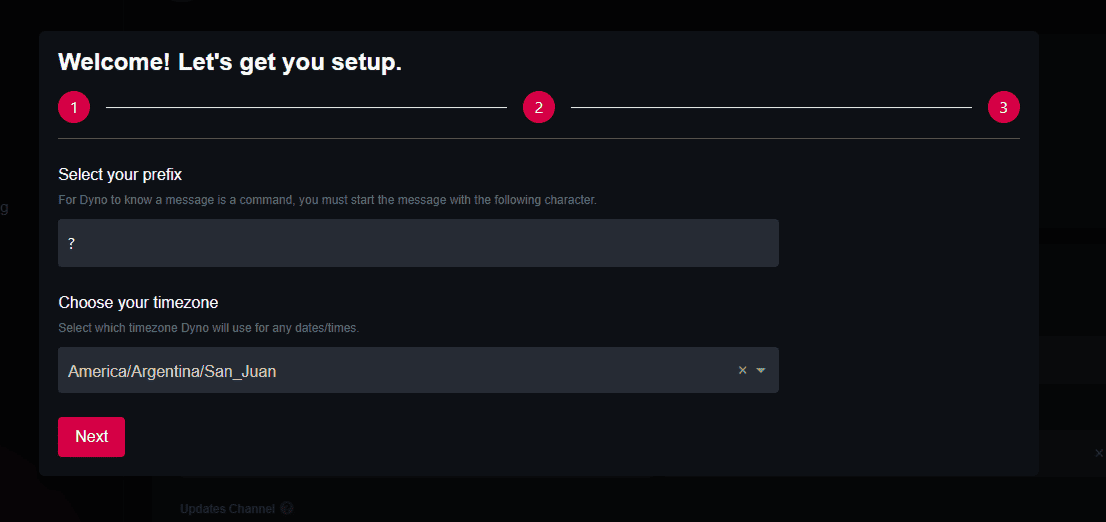Click the prefix input field
Screen dimensions: 1106x522
tap(418, 243)
